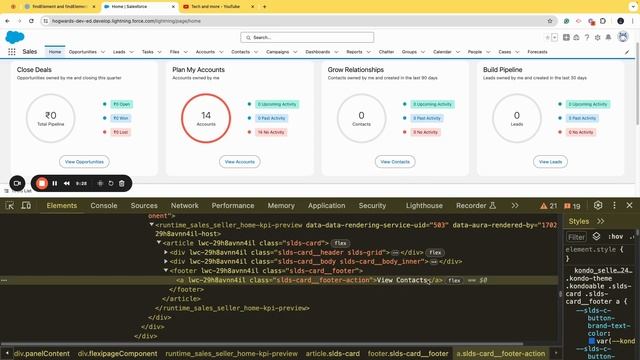Select footer.slds-card__footer in the breadcrumb
This screenshot has width=640, height=360.
pos(408,353)
